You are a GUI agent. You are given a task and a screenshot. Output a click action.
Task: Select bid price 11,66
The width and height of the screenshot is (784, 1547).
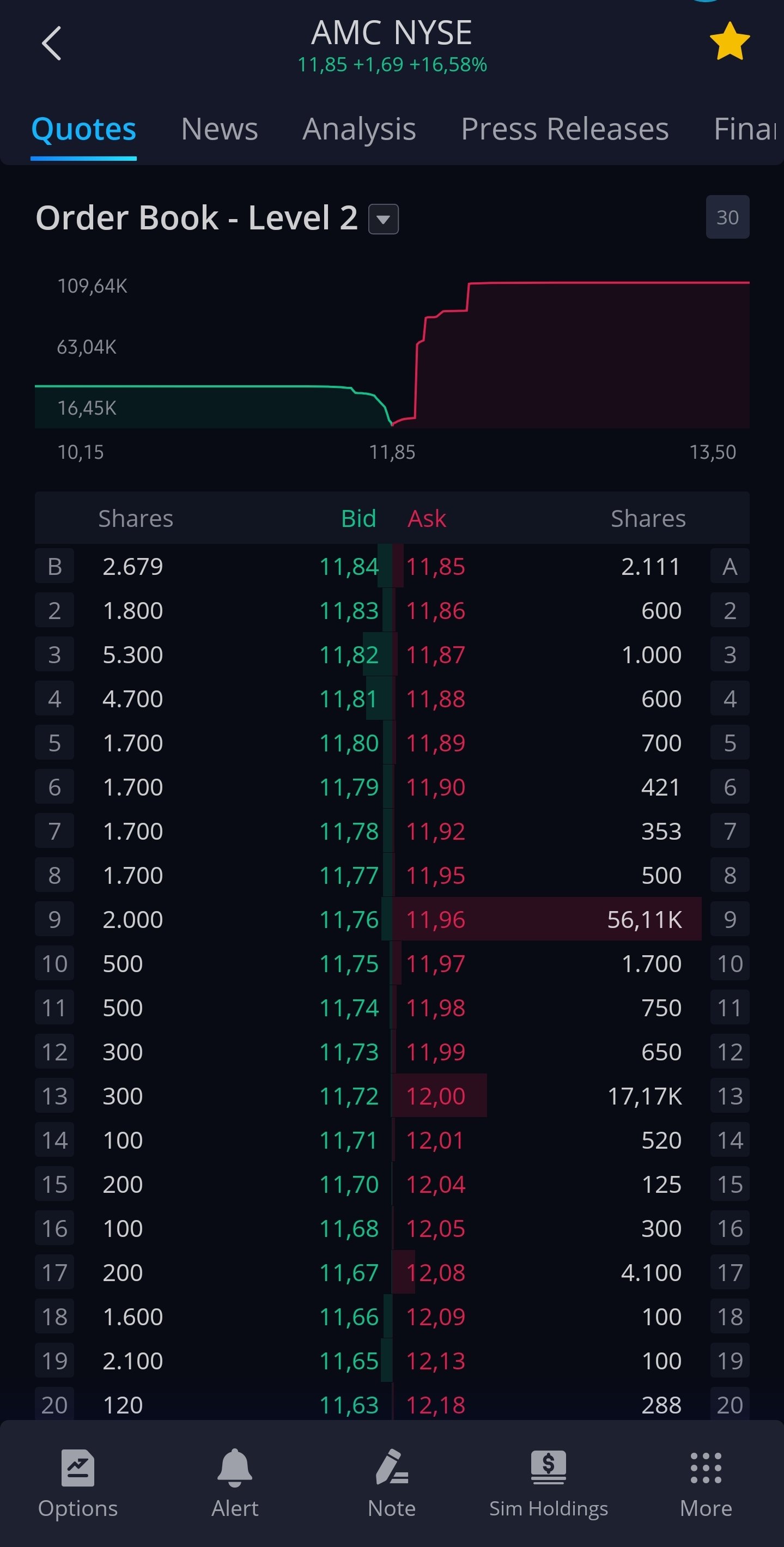point(349,1317)
